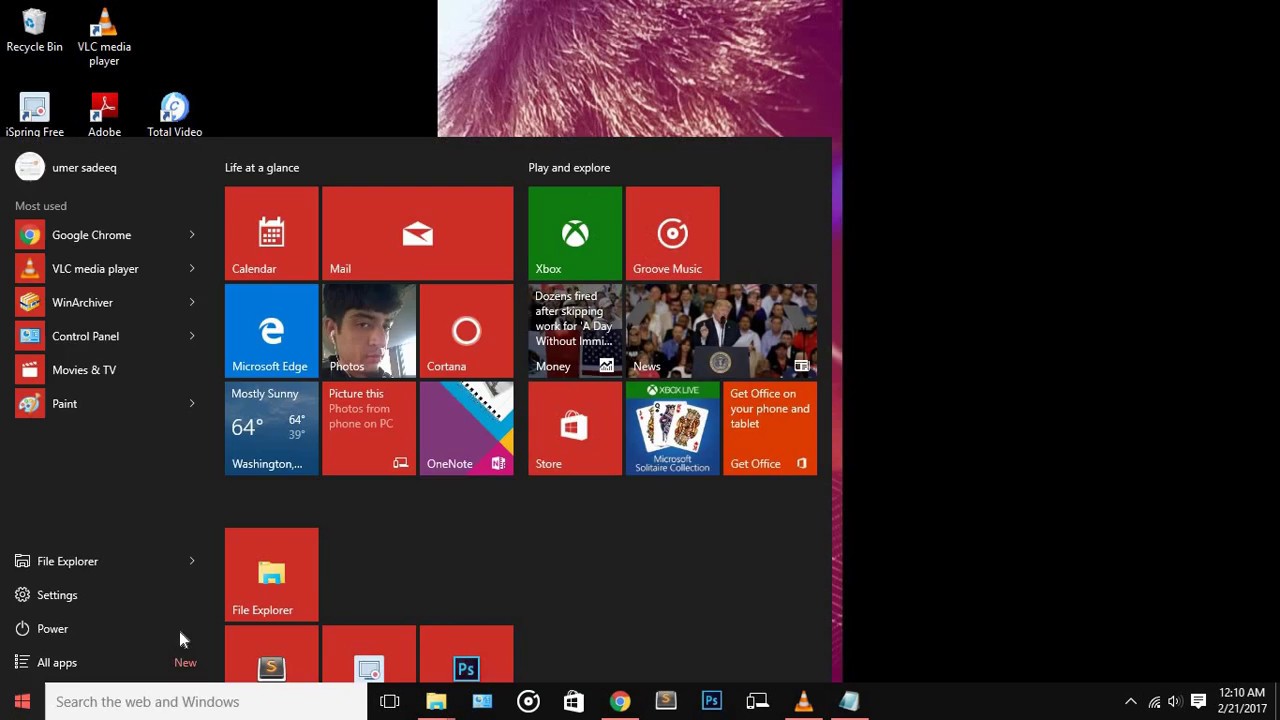The width and height of the screenshot is (1280, 720).
Task: Open VLC media player from the taskbar
Action: click(x=804, y=702)
